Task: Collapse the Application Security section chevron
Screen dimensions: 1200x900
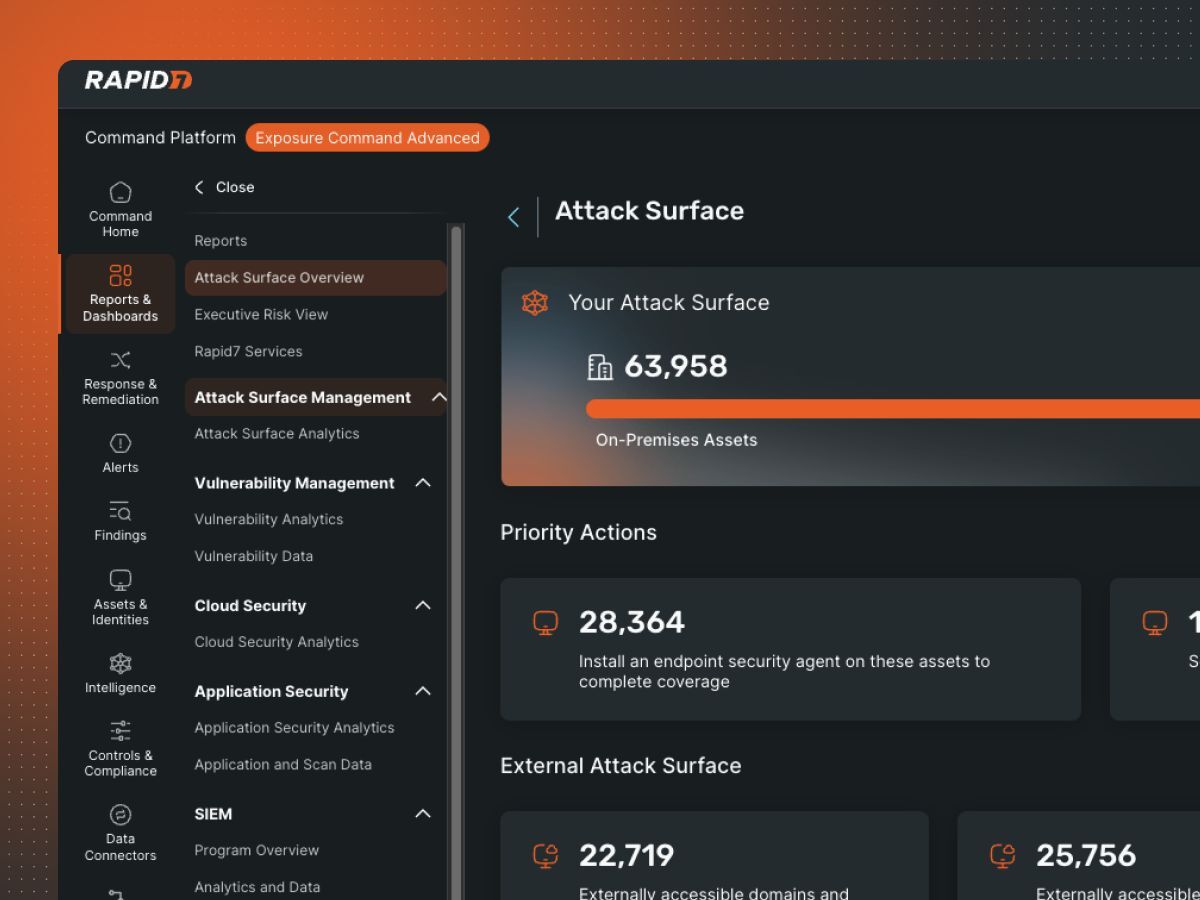Action: pyautogui.click(x=423, y=691)
